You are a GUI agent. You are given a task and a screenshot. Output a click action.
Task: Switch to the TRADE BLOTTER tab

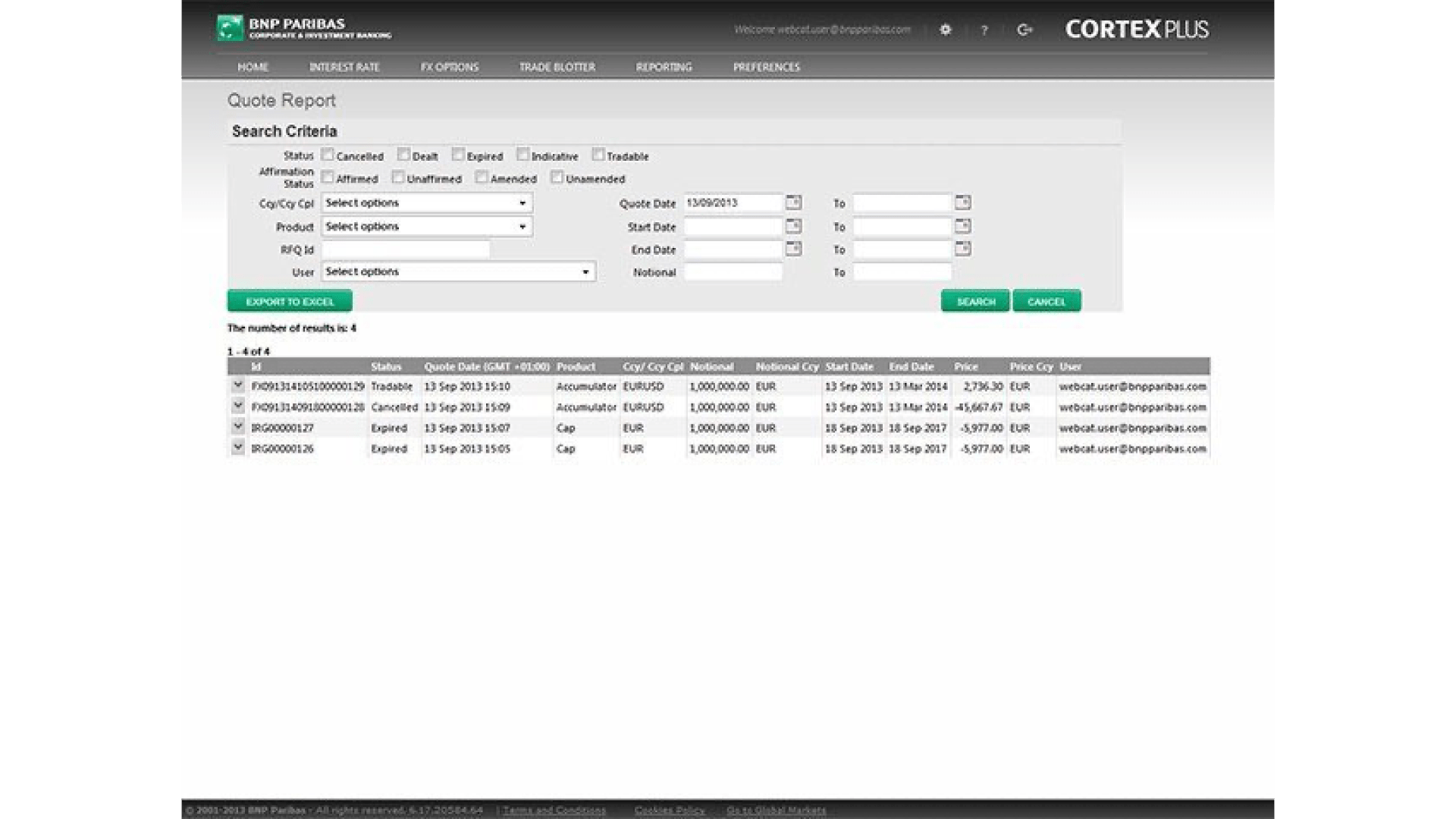pyautogui.click(x=556, y=67)
